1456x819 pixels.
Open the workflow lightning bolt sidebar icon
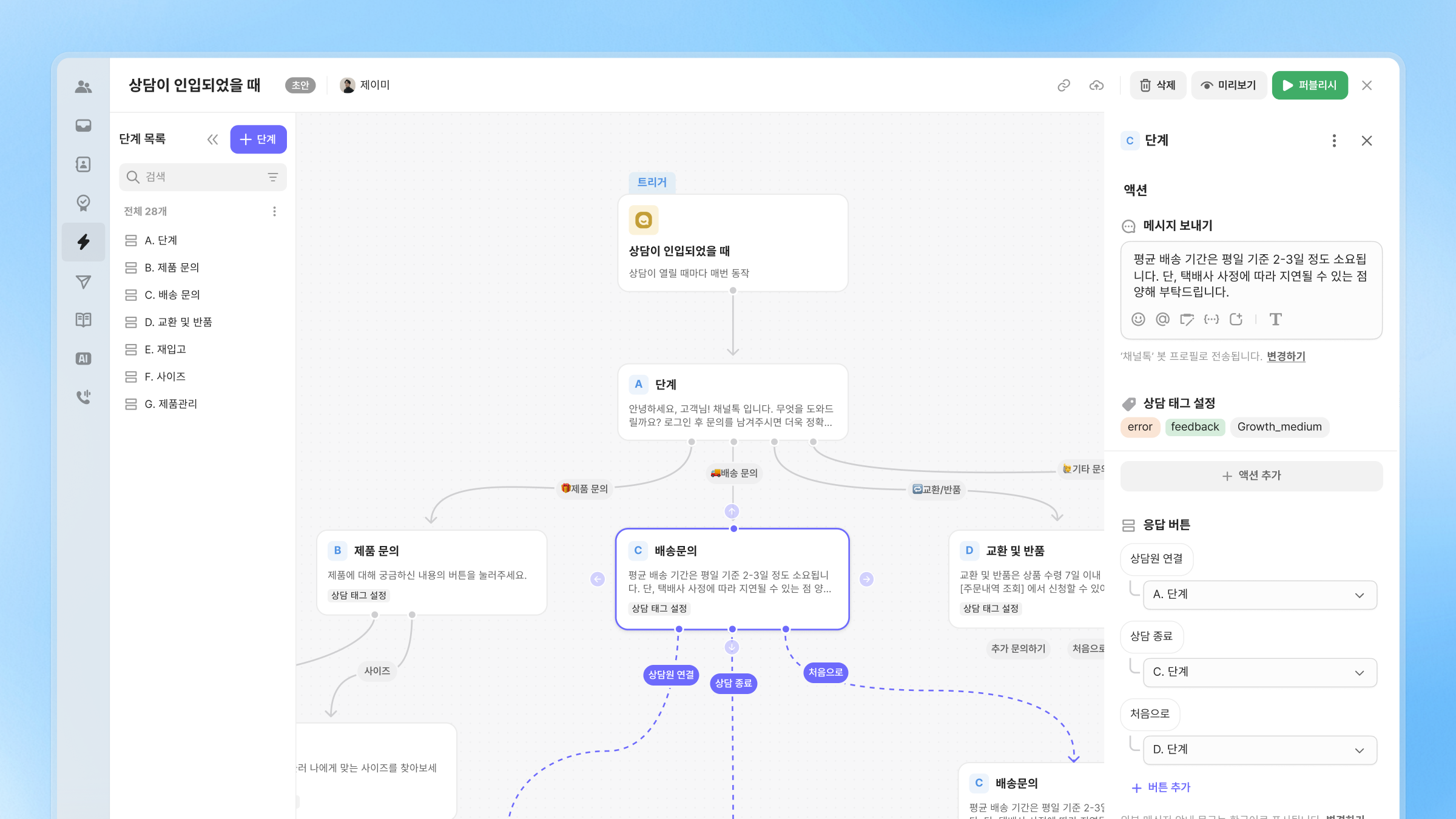tap(84, 242)
